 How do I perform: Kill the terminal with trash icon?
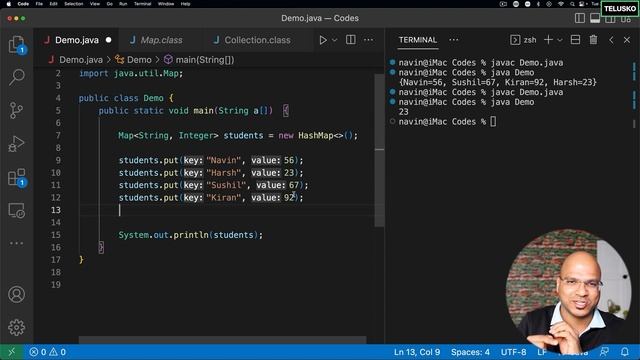click(x=593, y=40)
